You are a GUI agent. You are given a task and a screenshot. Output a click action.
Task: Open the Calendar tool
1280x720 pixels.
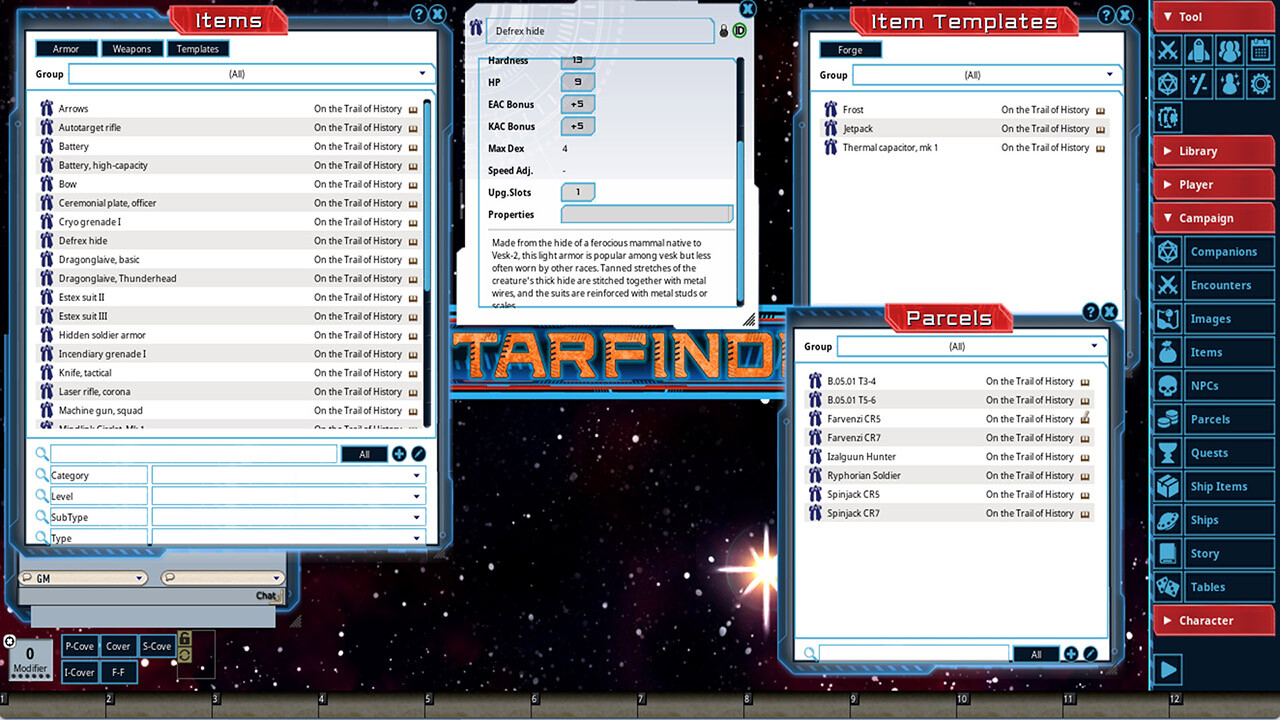pos(1260,49)
